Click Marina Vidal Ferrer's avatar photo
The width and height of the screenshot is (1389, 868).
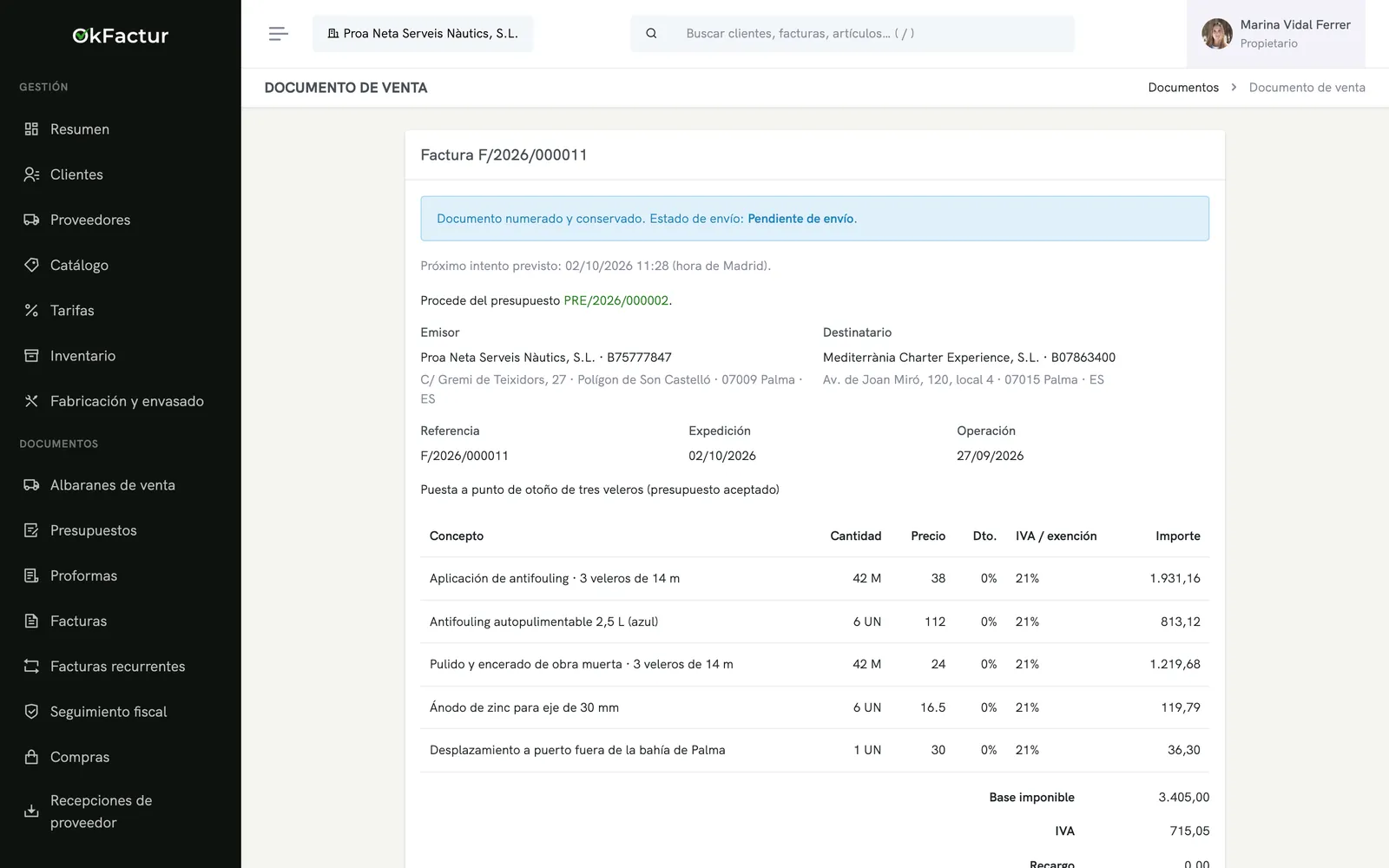pyautogui.click(x=1217, y=34)
